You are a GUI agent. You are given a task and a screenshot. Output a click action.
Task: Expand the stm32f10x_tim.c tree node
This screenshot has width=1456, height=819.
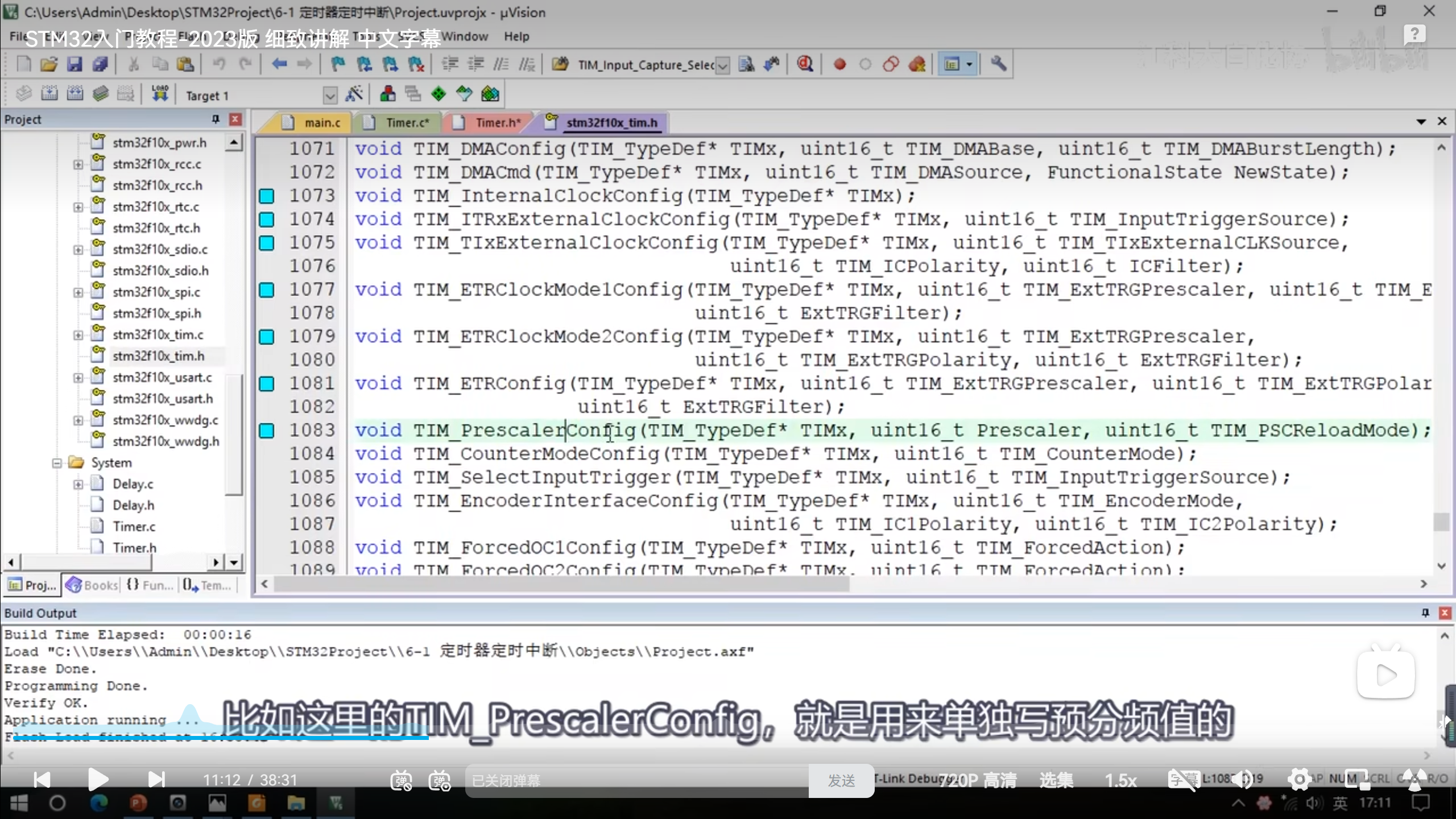point(78,335)
